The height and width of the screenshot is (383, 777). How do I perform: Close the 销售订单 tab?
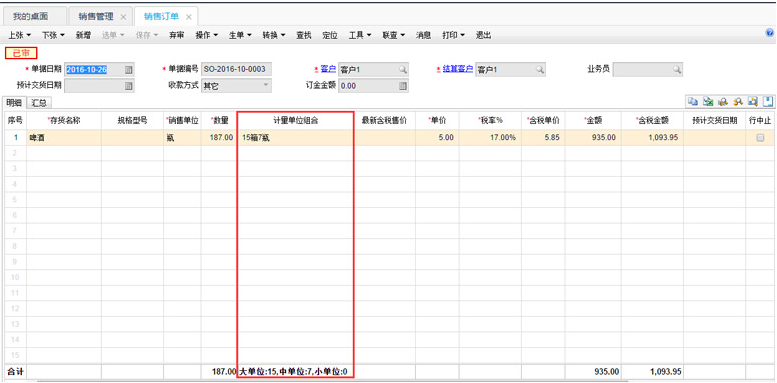189,17
